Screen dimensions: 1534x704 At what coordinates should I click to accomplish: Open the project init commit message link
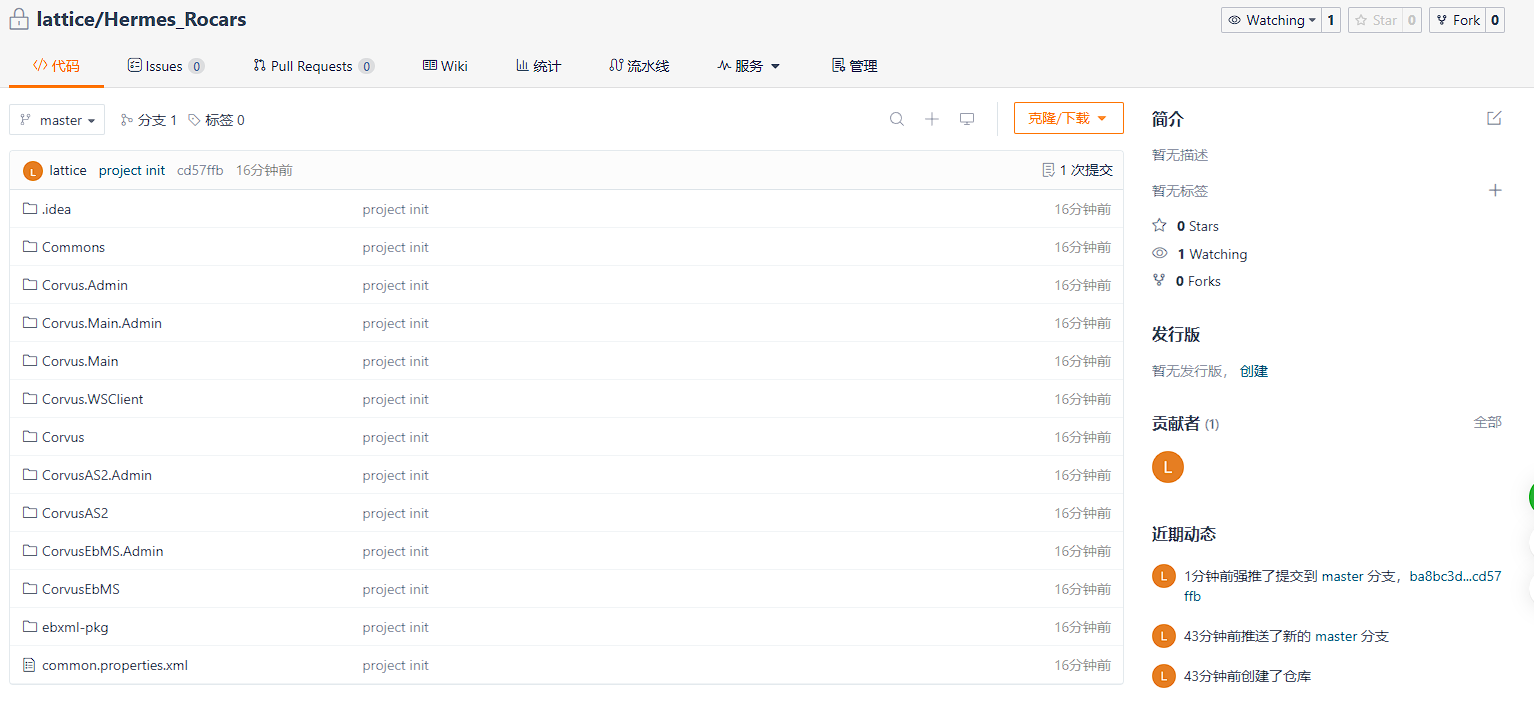[132, 170]
